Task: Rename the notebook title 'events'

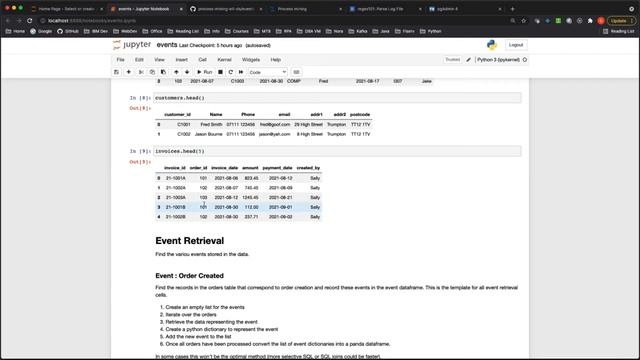Action: pyautogui.click(x=167, y=45)
